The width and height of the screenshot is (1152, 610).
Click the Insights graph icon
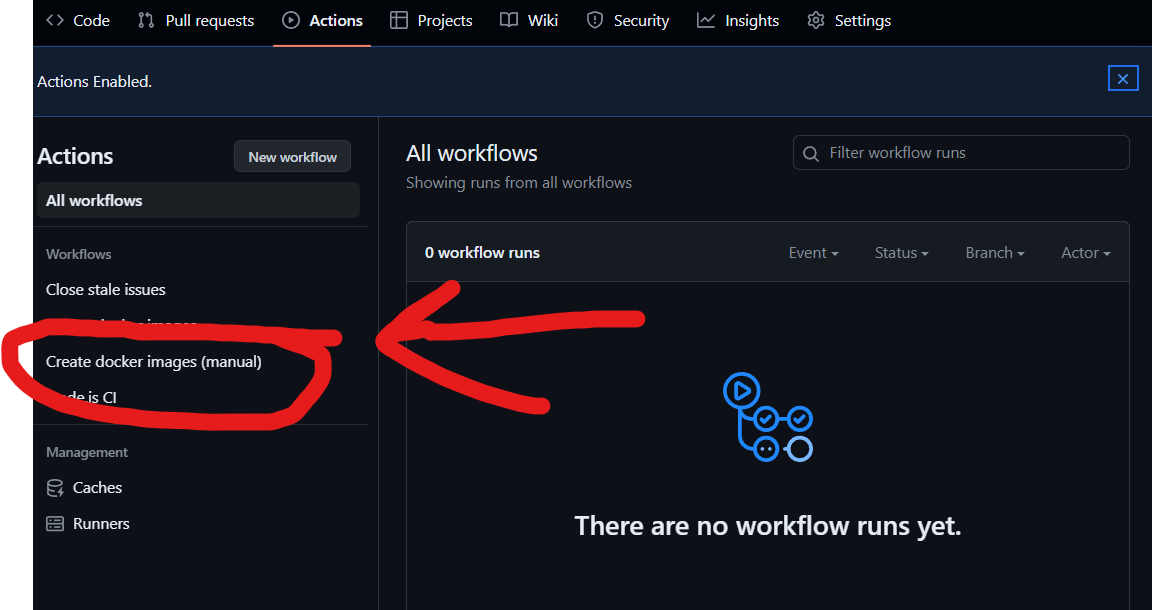pyautogui.click(x=706, y=21)
